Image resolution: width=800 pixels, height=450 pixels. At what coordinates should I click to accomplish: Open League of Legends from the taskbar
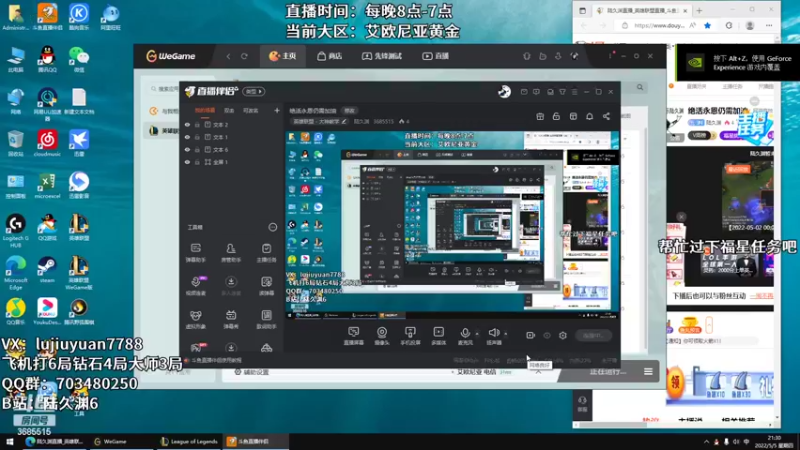click(x=188, y=442)
